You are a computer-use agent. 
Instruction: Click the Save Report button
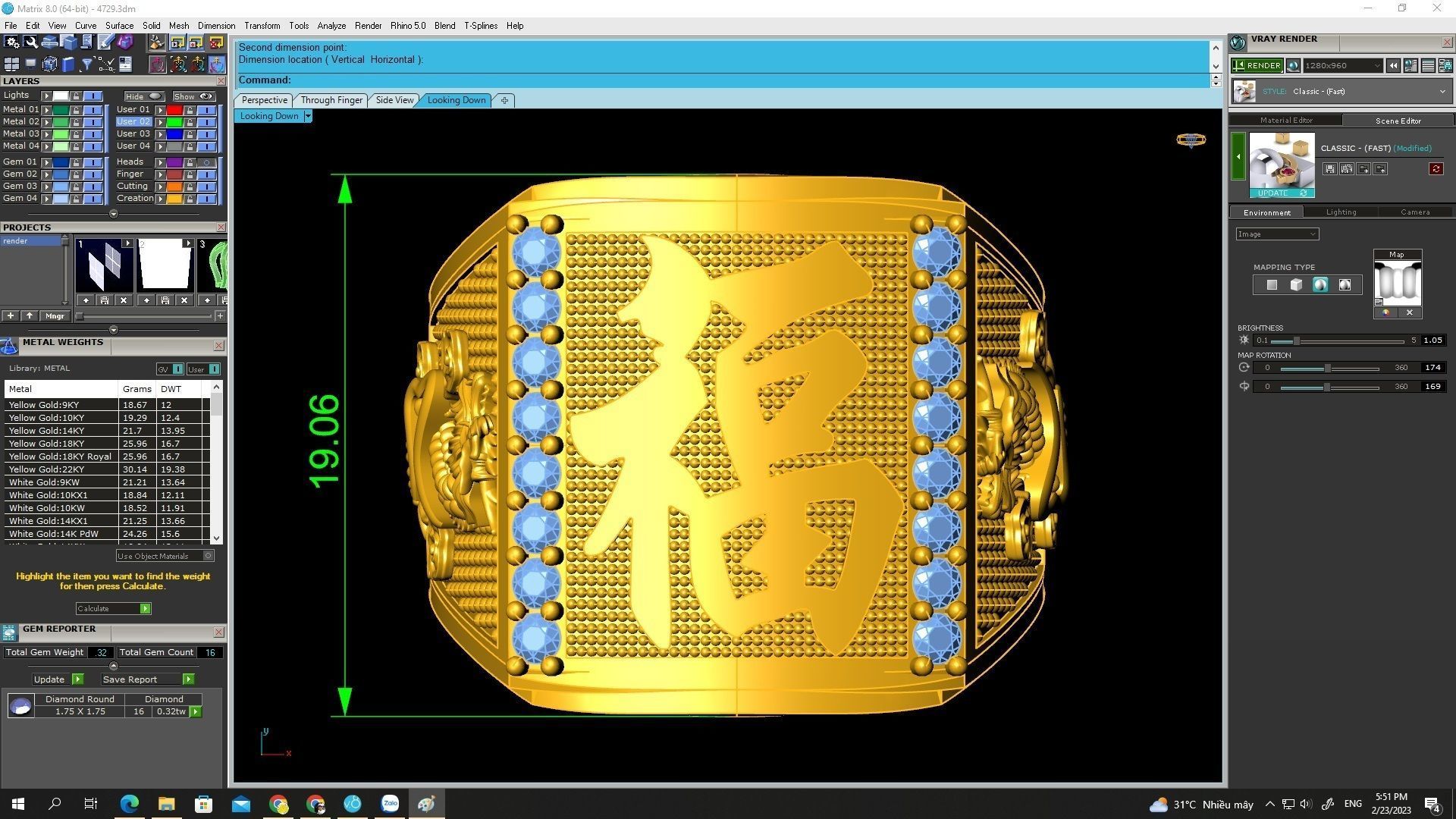point(148,679)
